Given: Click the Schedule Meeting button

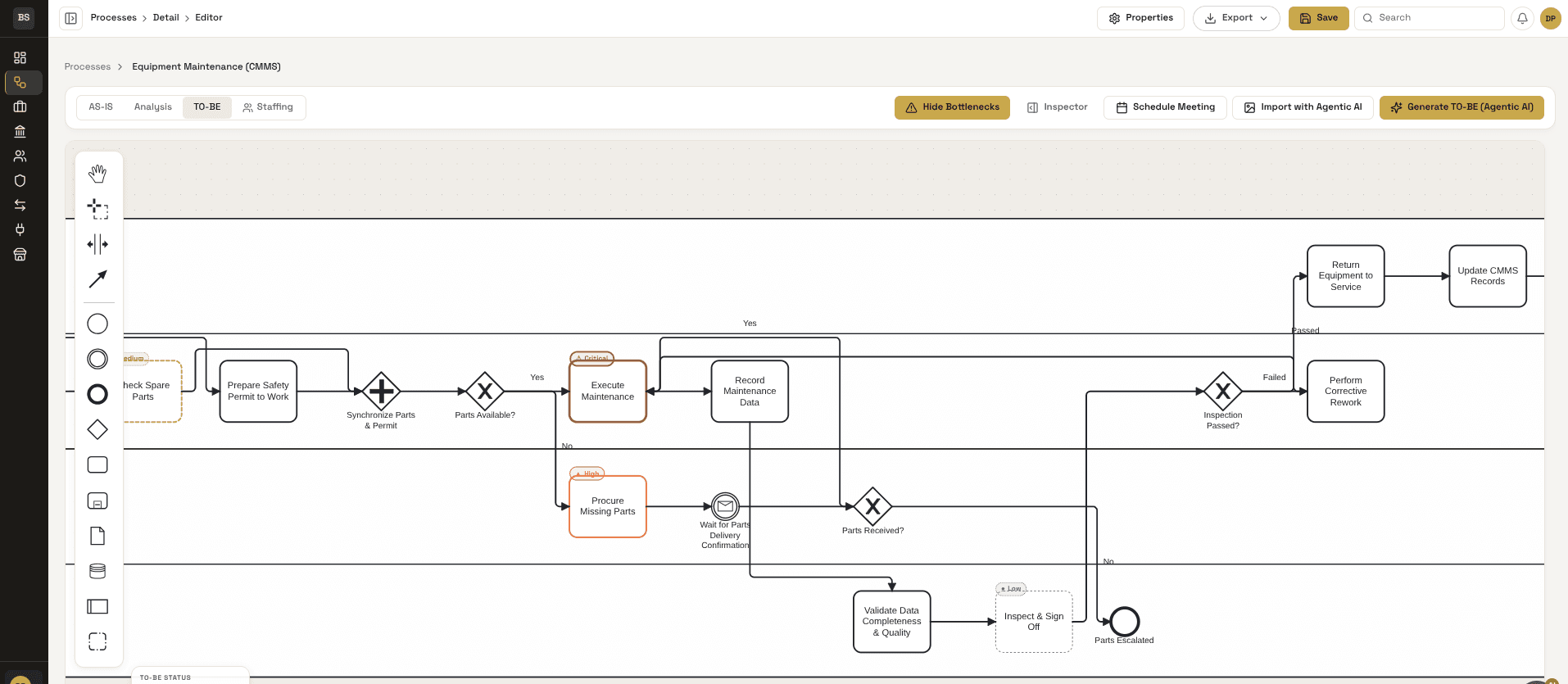Looking at the screenshot, I should coord(1165,107).
